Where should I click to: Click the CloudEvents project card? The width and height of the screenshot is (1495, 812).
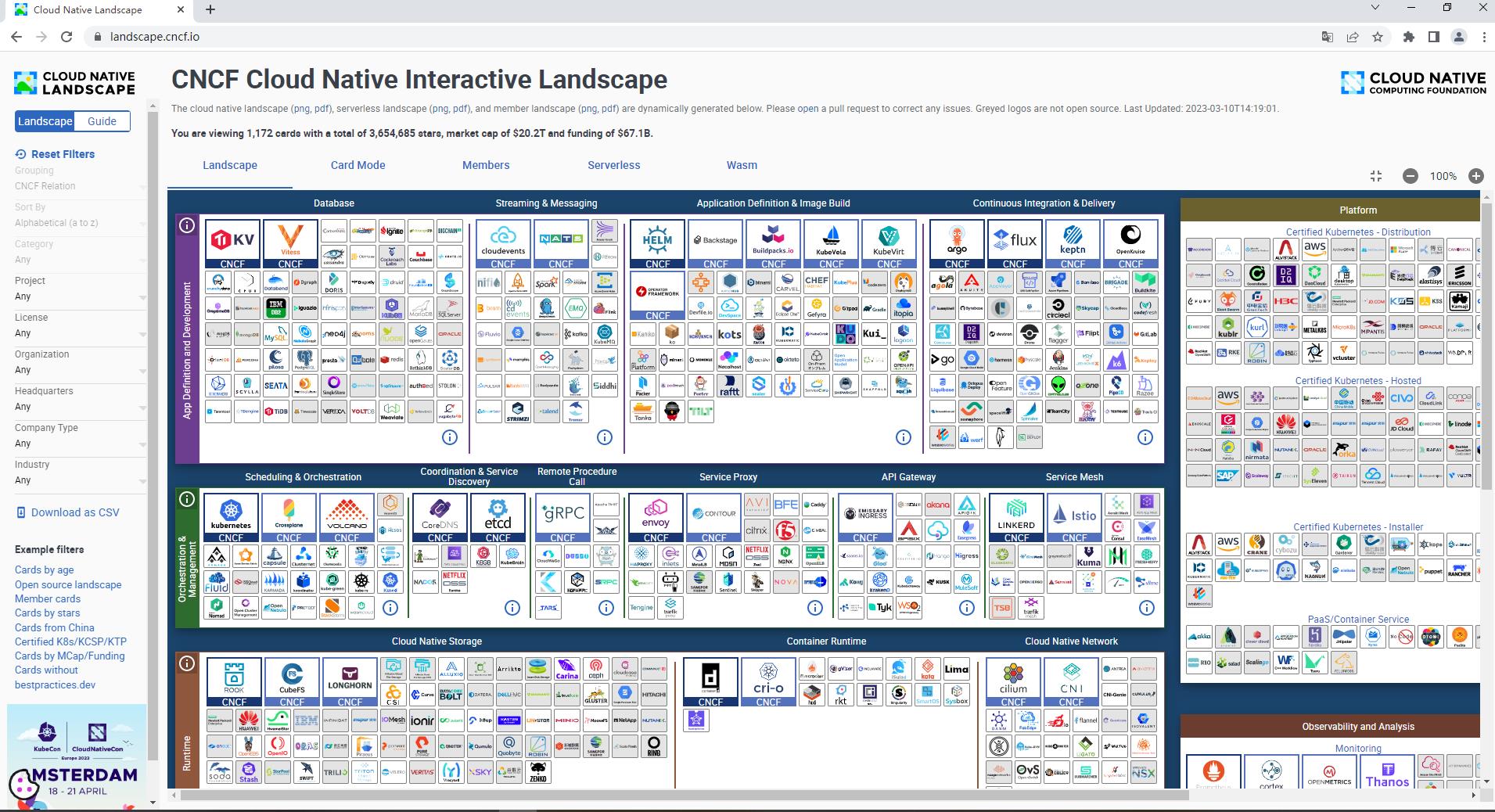click(x=503, y=244)
